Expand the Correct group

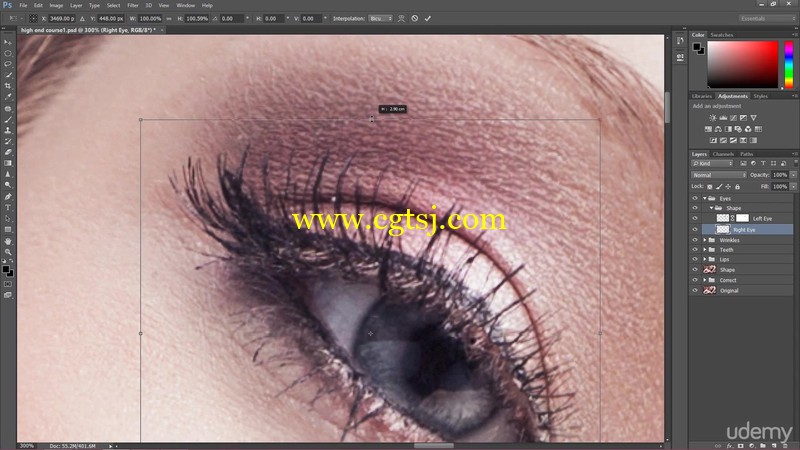tap(705, 280)
